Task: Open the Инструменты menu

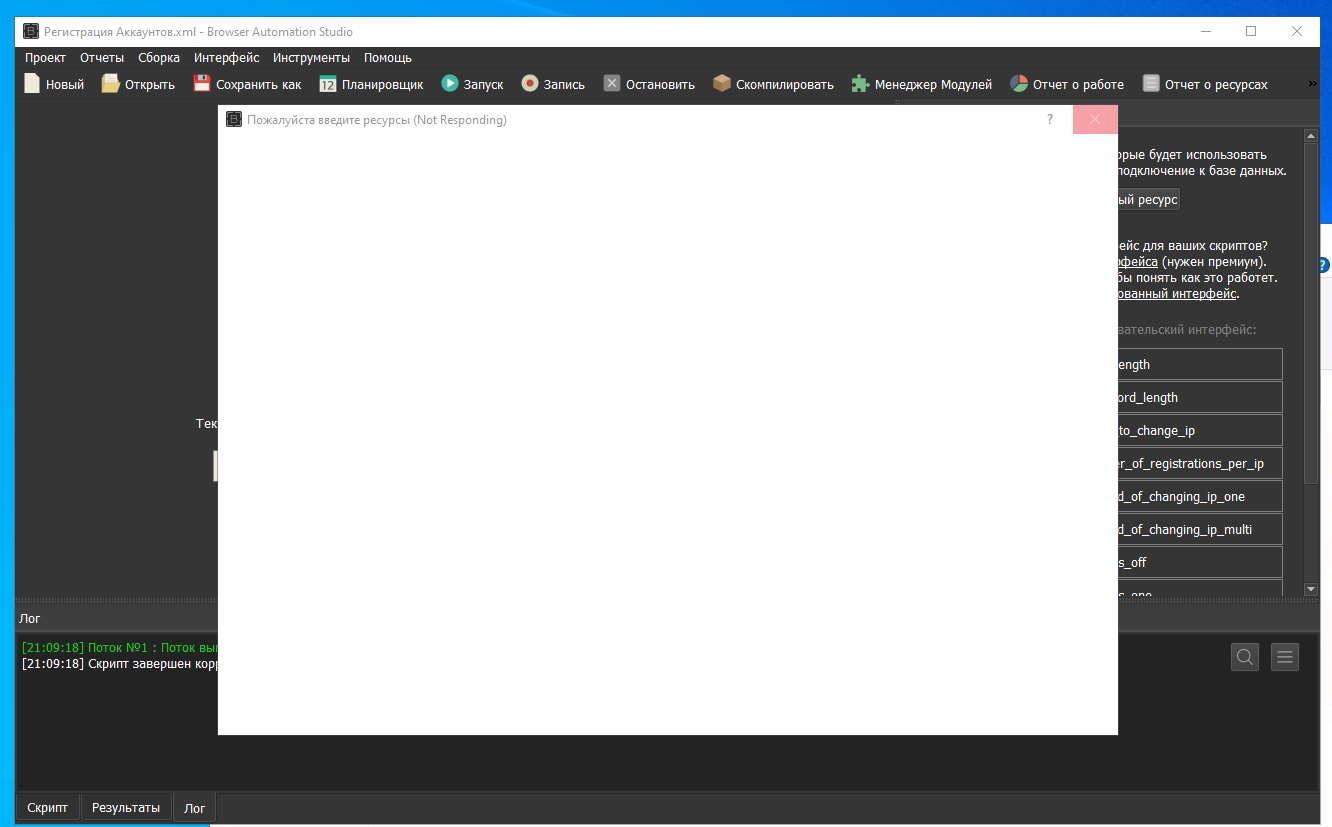Action: tap(311, 58)
